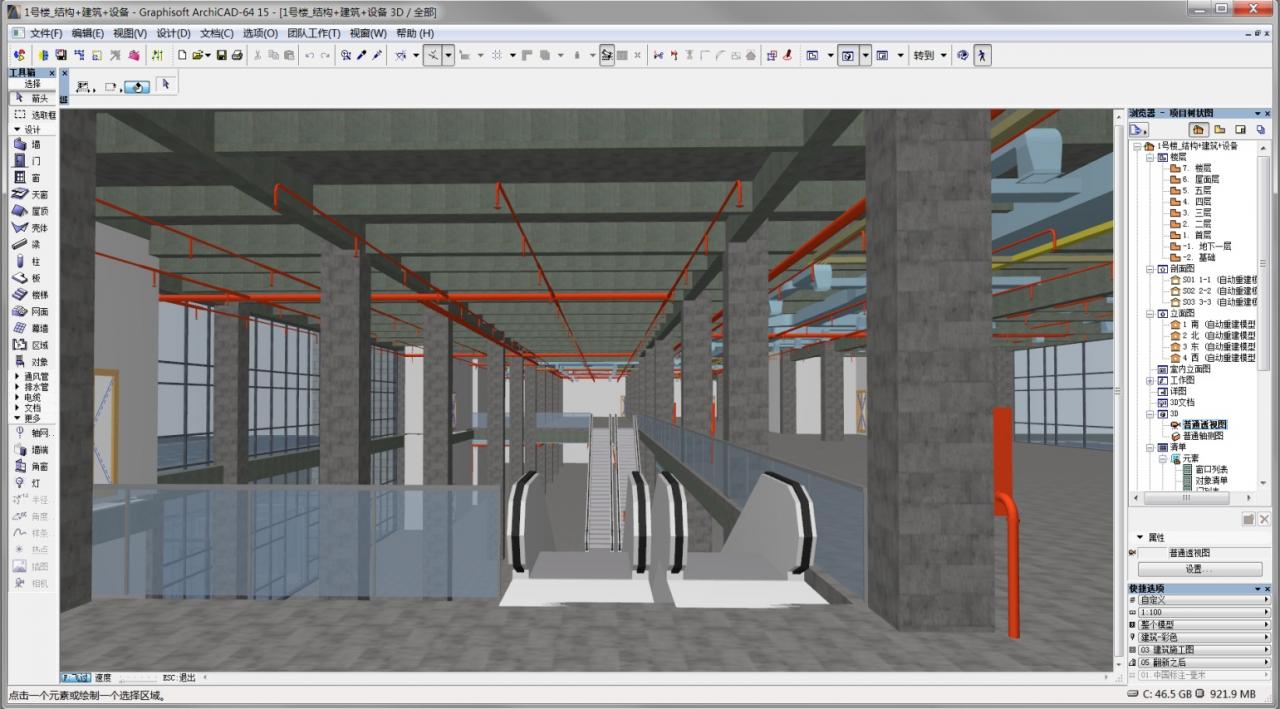
Task: Expand the 通风管 toolbox group
Action: point(17,376)
